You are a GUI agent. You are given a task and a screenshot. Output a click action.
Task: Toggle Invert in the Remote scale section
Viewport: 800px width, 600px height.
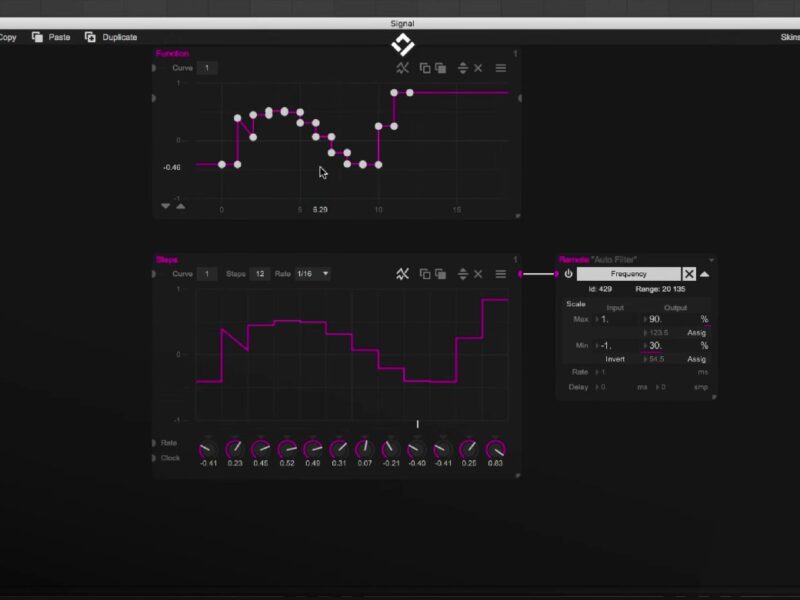tap(615, 359)
